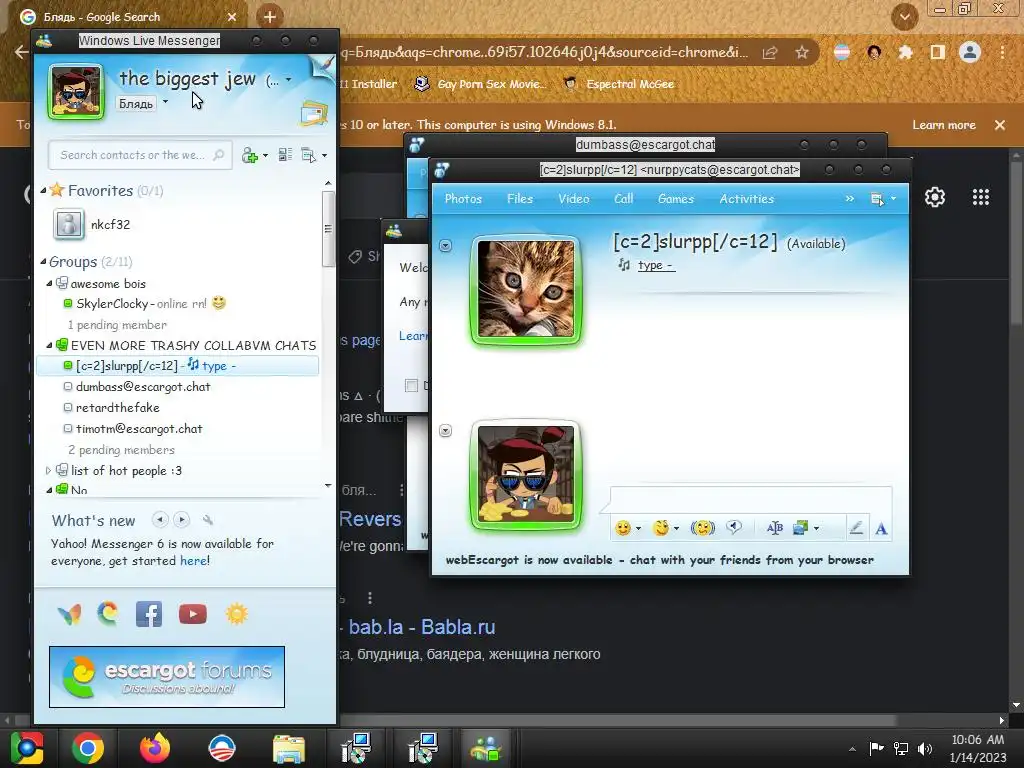The image size is (1024, 768).
Task: Open Google settings gear icon
Action: 935,197
